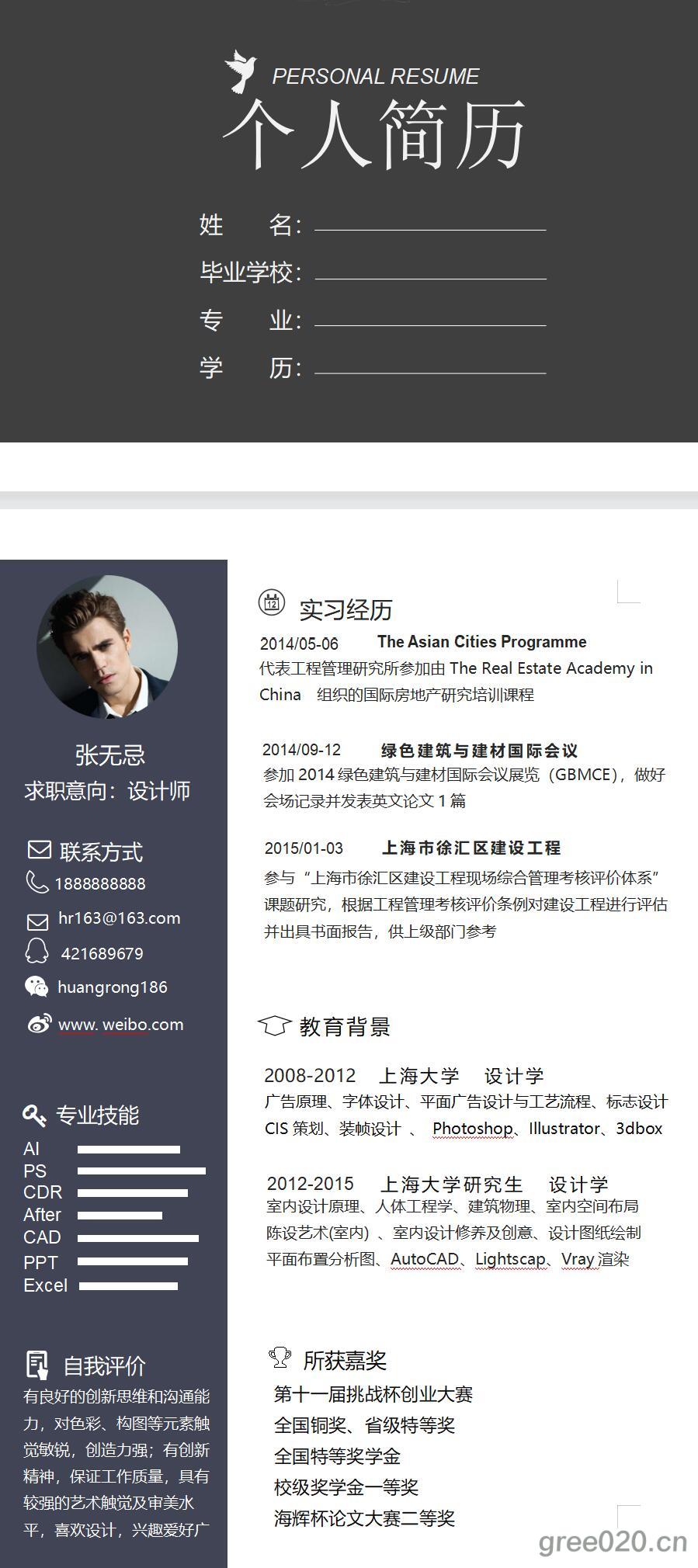Click the trophy icon next to 所获嘉奖

point(280,1357)
